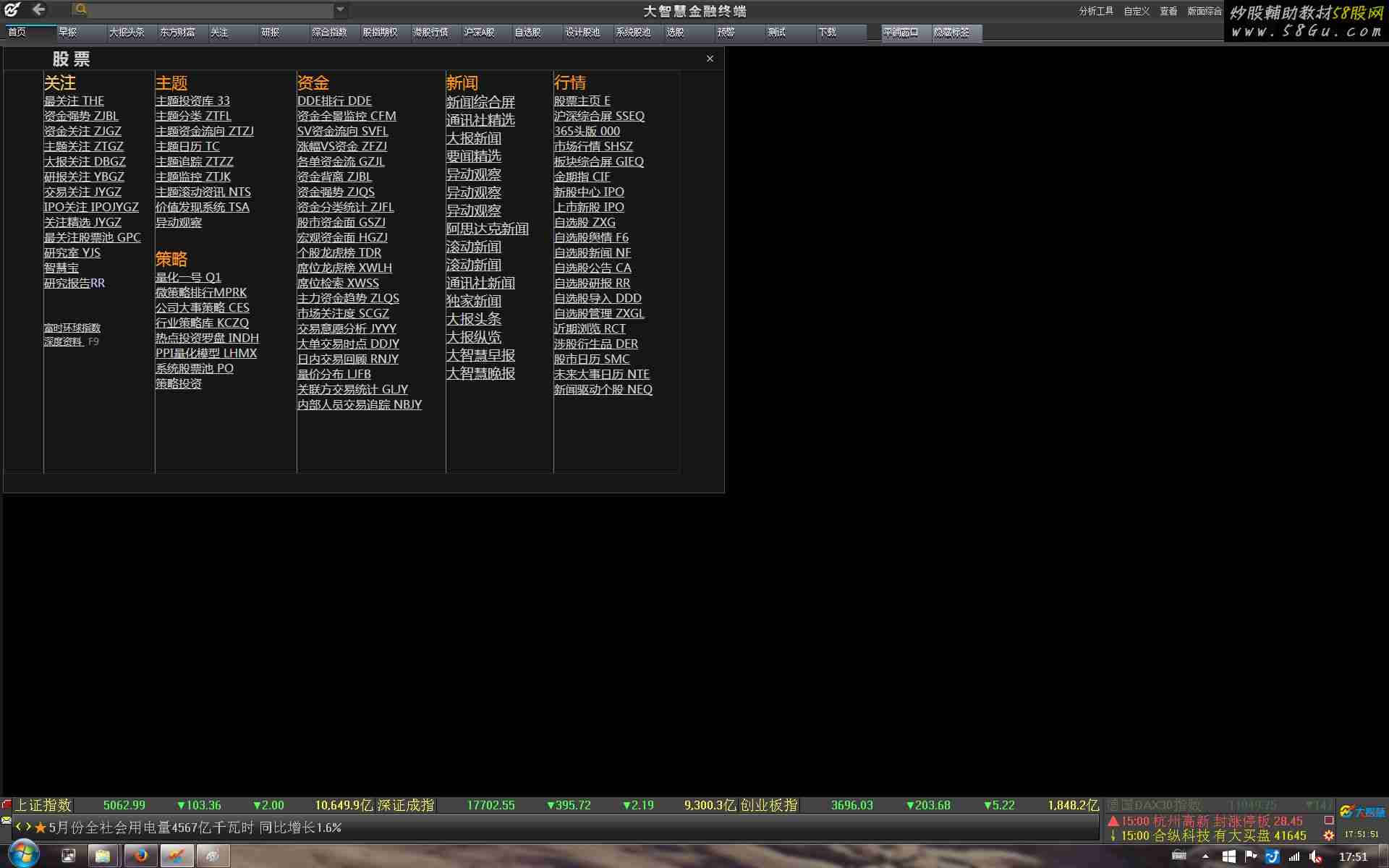This screenshot has width=1389, height=868.
Task: Open the 港股行情 tab
Action: pyautogui.click(x=436, y=33)
